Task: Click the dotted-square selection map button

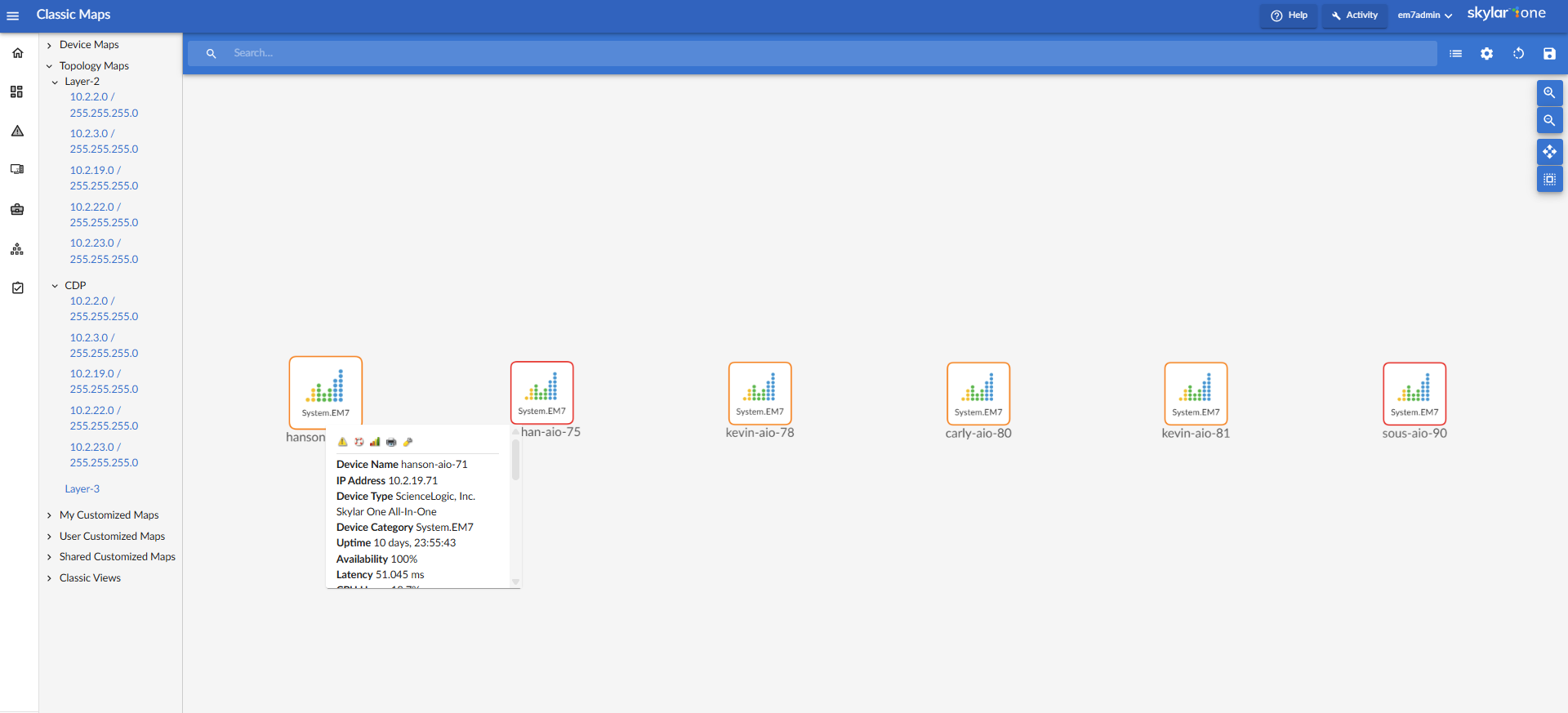Action: tap(1549, 180)
